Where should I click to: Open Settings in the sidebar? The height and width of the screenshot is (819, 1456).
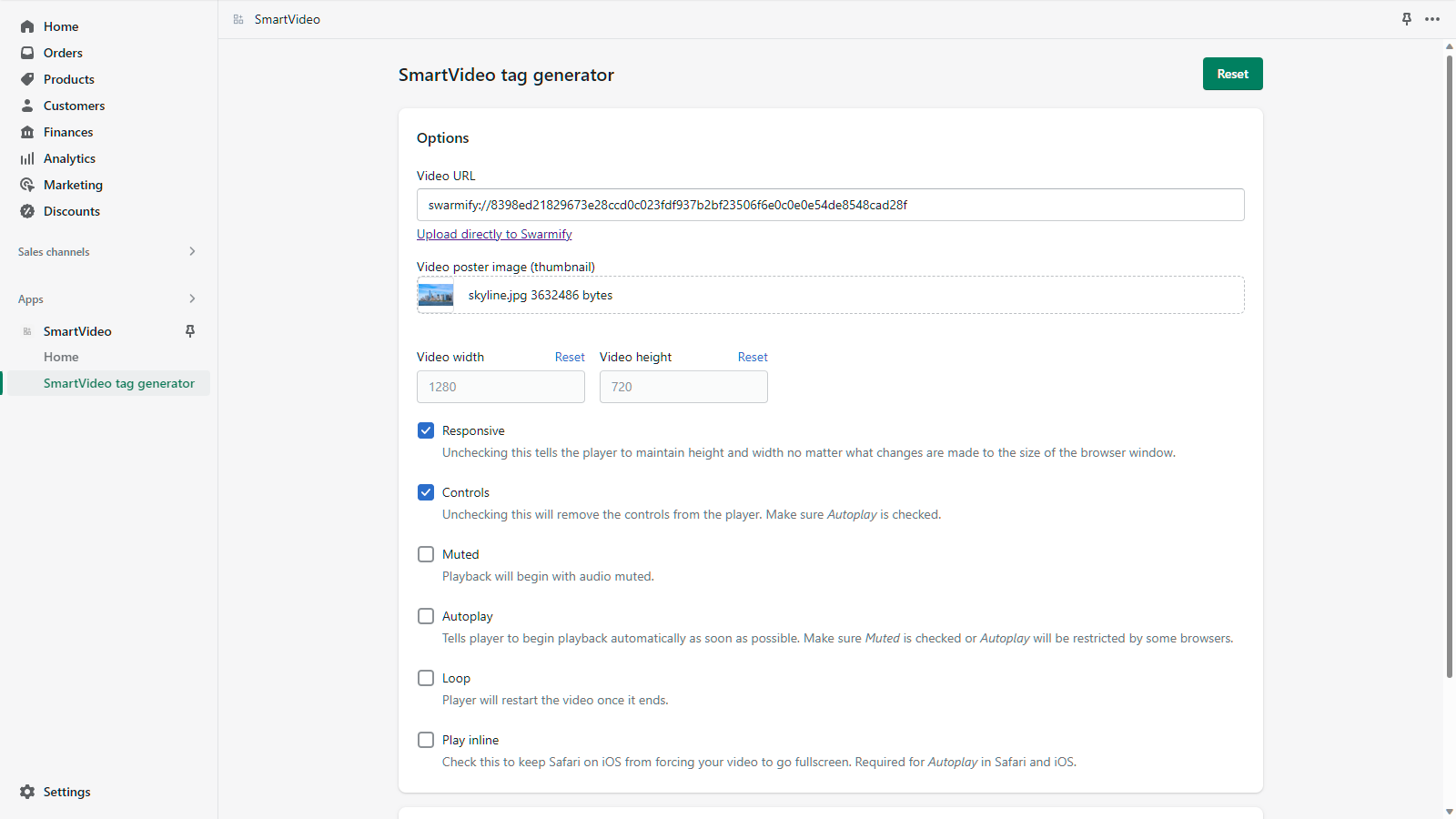[x=66, y=792]
